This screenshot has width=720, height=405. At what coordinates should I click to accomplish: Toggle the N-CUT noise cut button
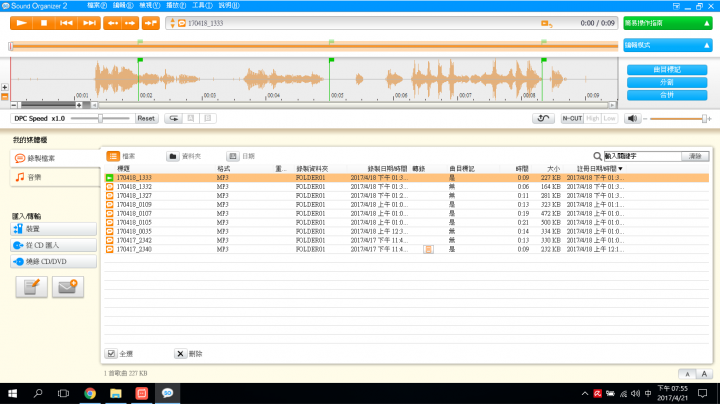coord(572,118)
